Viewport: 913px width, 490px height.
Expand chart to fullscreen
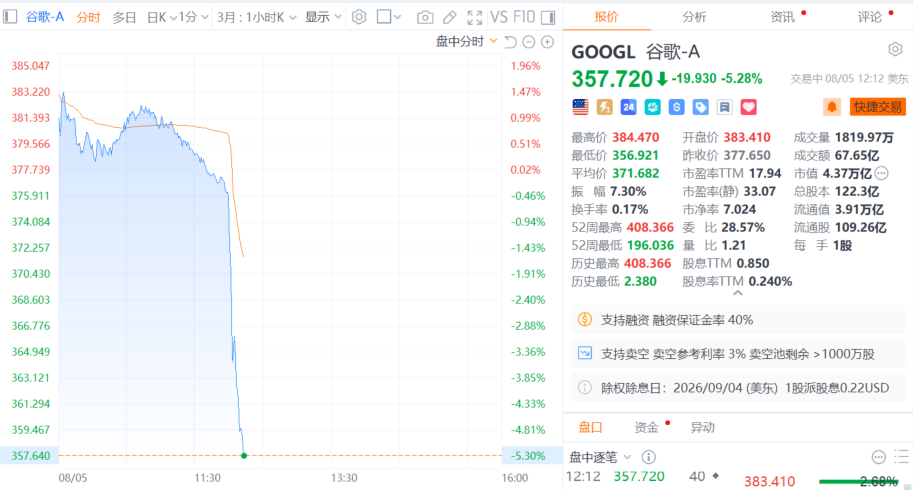point(475,17)
